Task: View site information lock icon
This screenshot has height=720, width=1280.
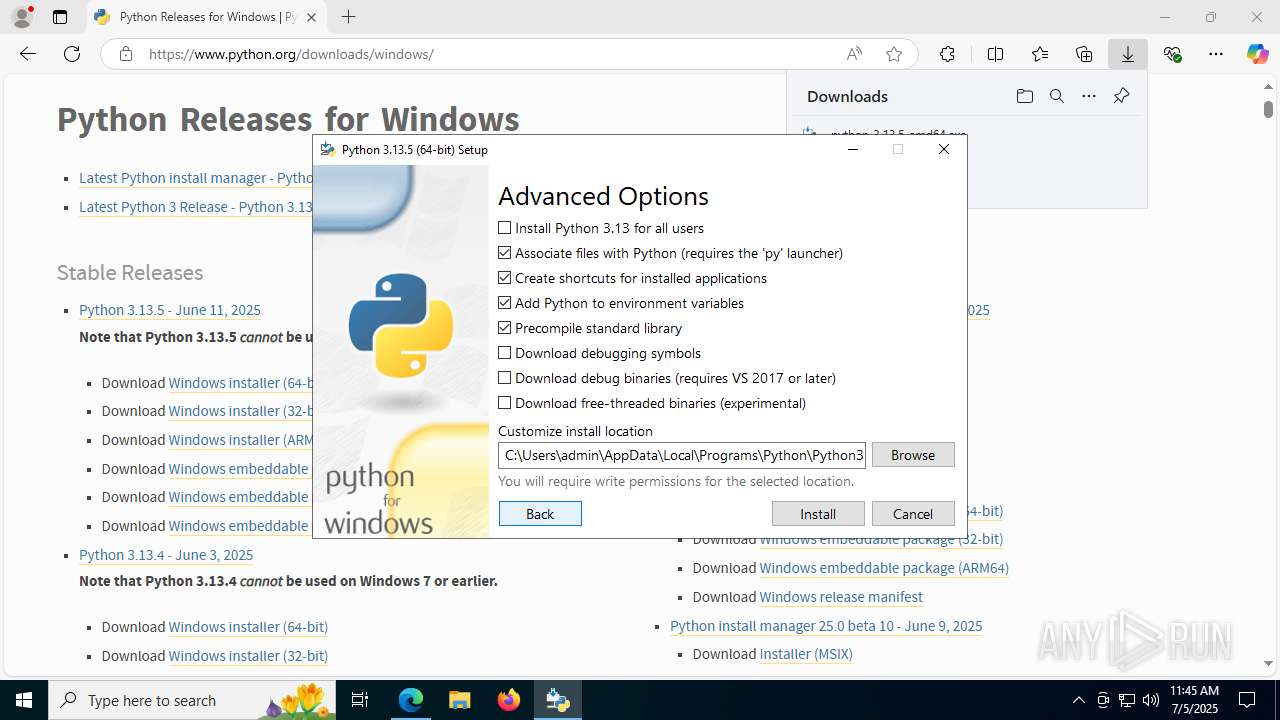Action: (126, 54)
